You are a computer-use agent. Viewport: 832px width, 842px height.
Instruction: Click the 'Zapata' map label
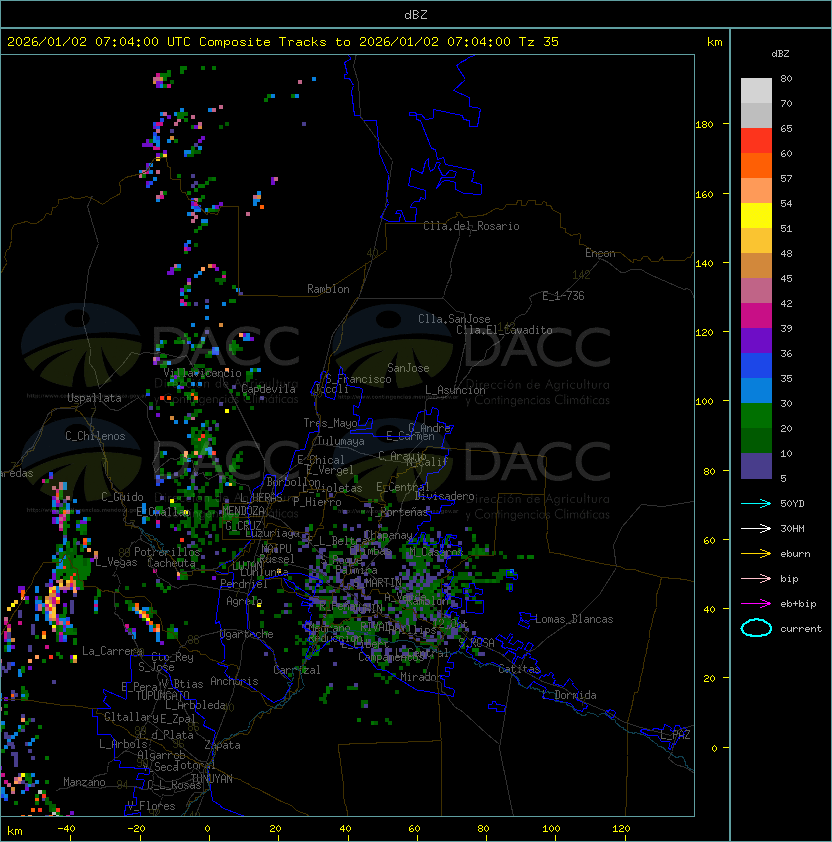[222, 745]
